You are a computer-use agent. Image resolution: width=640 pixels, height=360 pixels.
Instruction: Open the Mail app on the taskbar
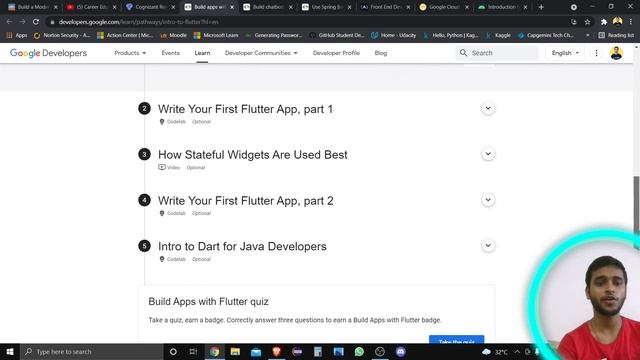[256, 351]
